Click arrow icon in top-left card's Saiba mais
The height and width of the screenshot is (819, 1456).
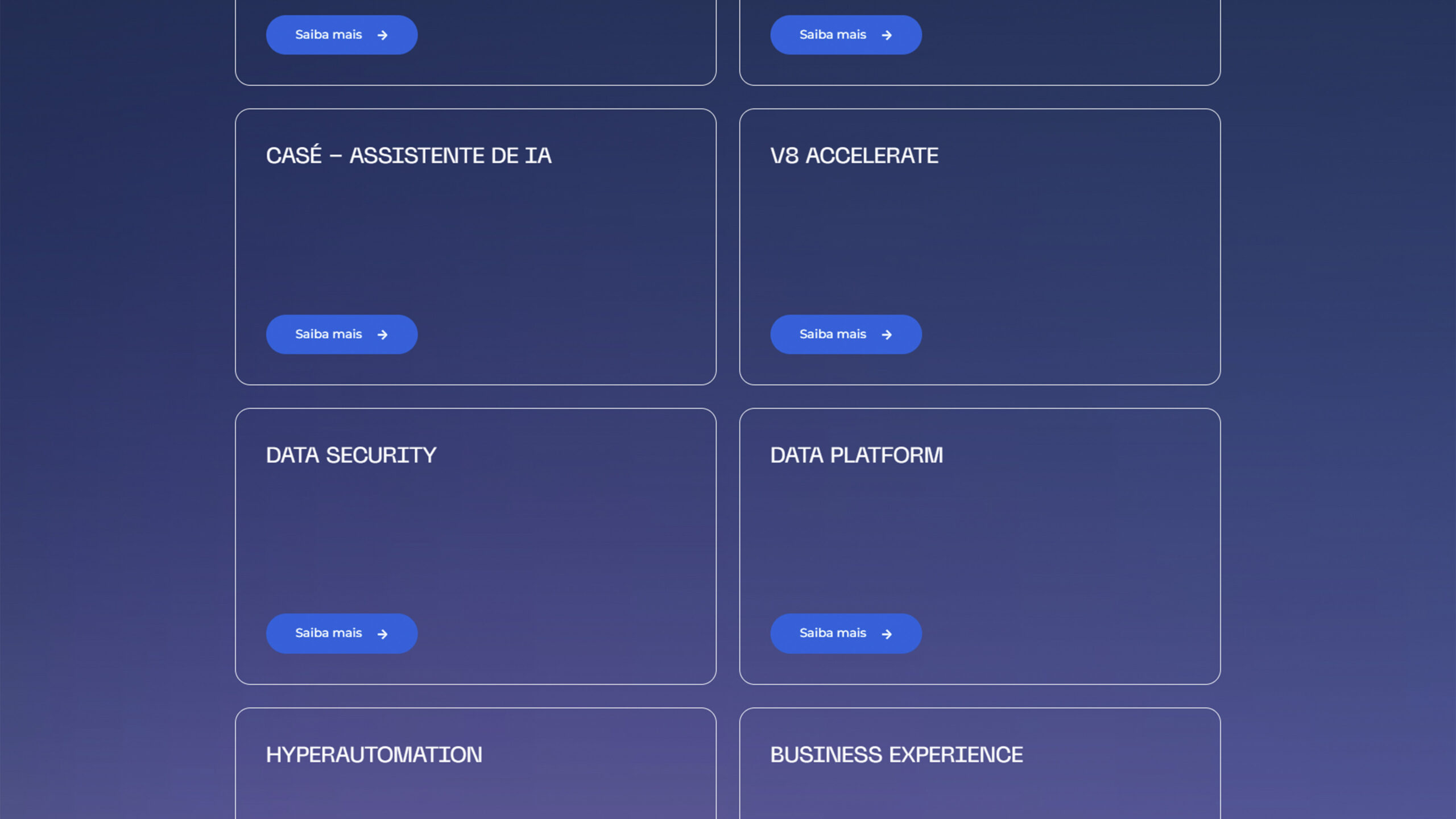tap(382, 35)
